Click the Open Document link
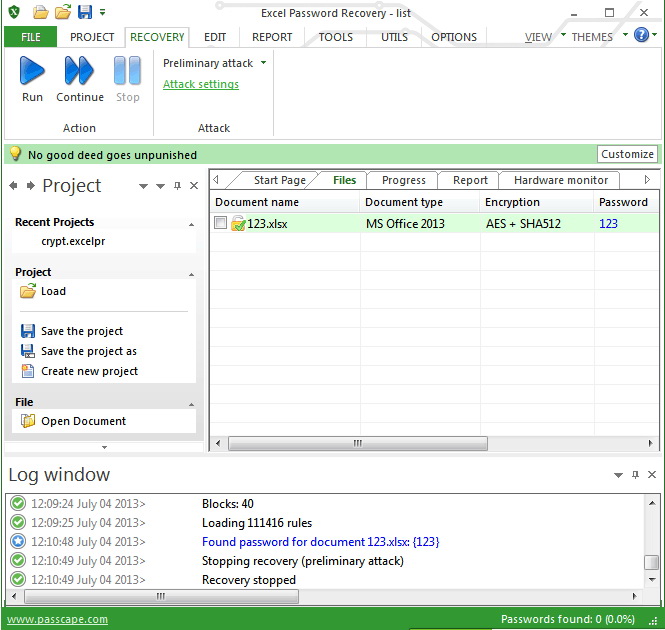The image size is (665, 630). tap(84, 421)
